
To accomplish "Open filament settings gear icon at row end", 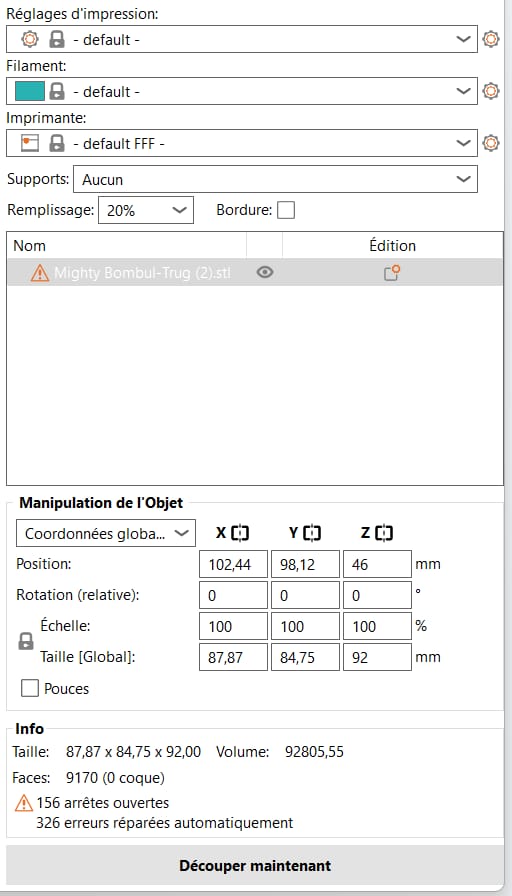I will click(x=491, y=91).
